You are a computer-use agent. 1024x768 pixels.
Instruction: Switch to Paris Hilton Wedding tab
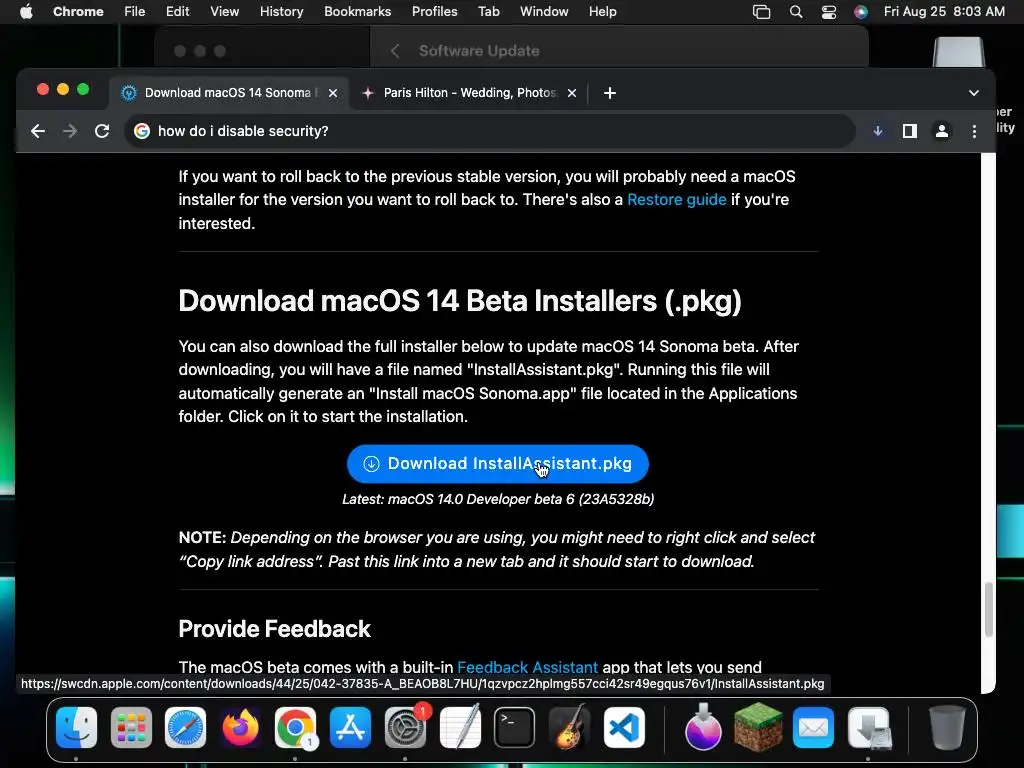pos(469,93)
